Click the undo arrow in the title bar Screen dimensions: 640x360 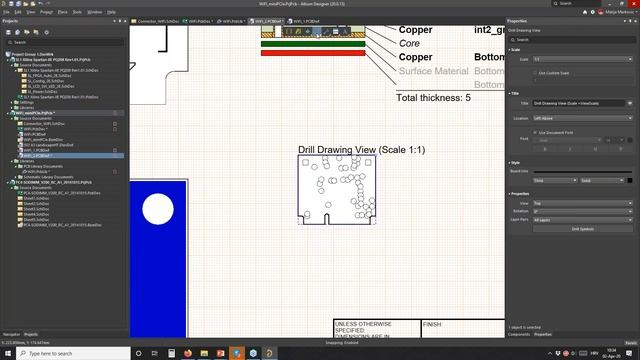pos(40,4)
